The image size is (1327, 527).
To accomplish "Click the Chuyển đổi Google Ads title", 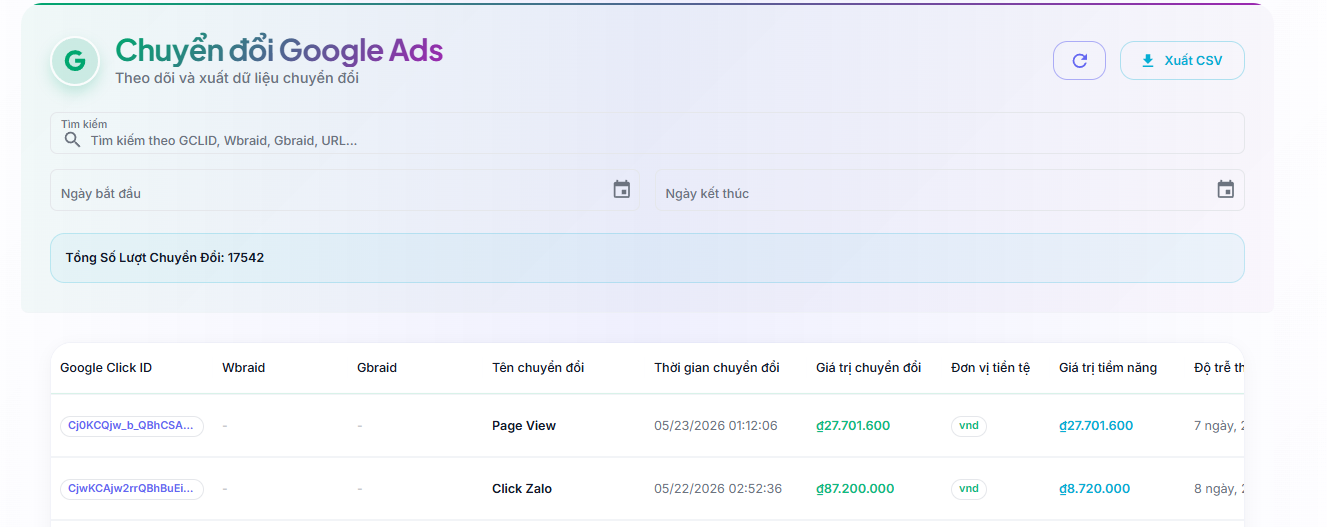I will pyautogui.click(x=279, y=50).
